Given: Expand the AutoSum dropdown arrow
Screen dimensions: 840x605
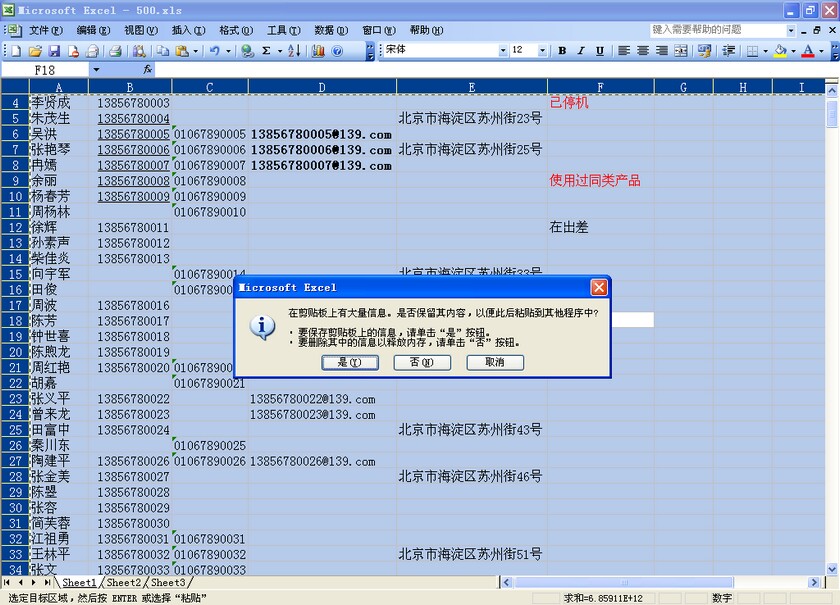Looking at the screenshot, I should (x=280, y=51).
